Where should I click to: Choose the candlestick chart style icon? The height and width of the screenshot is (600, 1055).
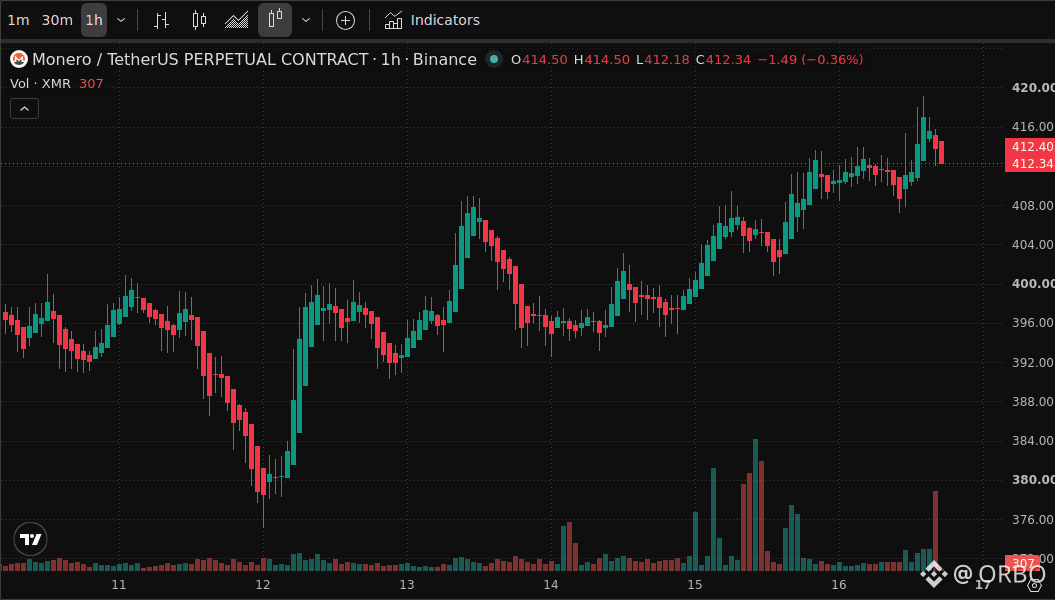click(199, 20)
